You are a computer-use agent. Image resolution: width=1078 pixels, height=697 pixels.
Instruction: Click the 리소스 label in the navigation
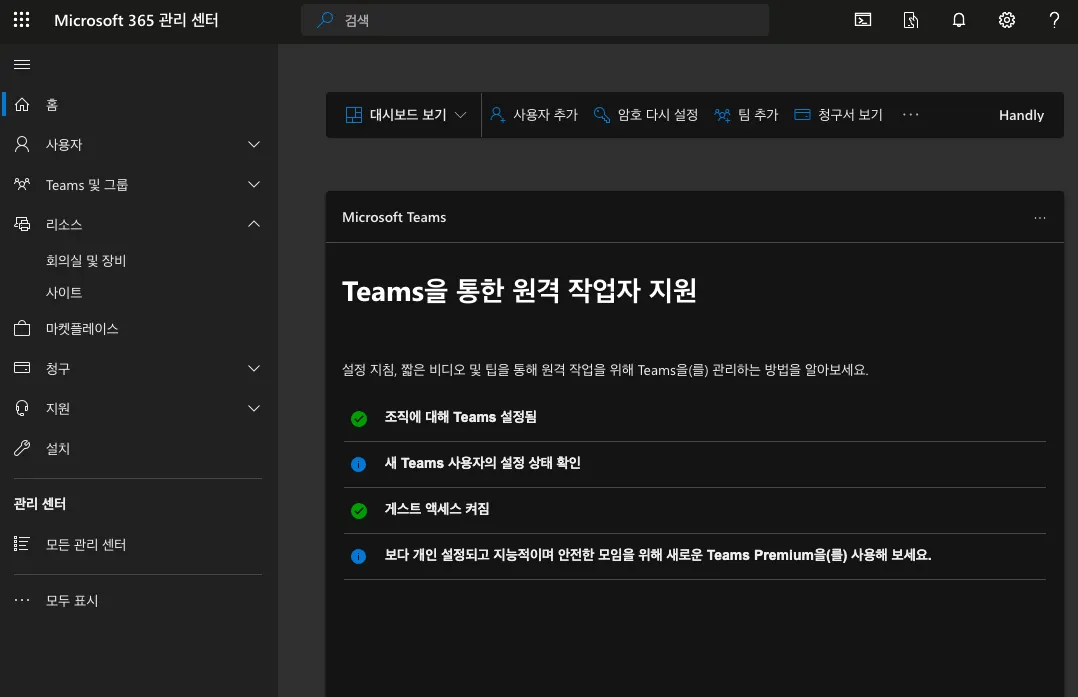pyautogui.click(x=64, y=224)
